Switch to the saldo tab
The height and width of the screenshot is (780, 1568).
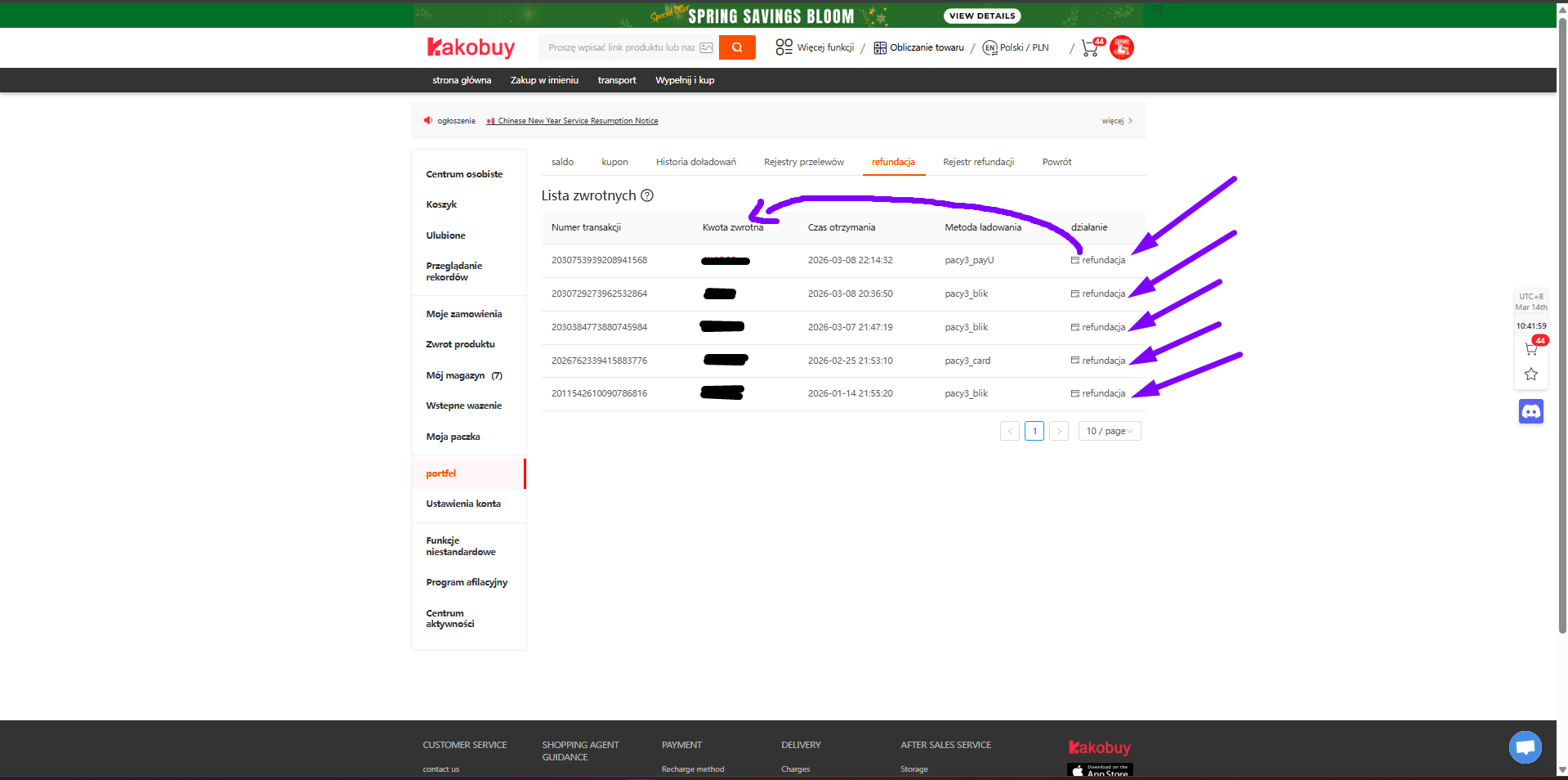pos(562,161)
